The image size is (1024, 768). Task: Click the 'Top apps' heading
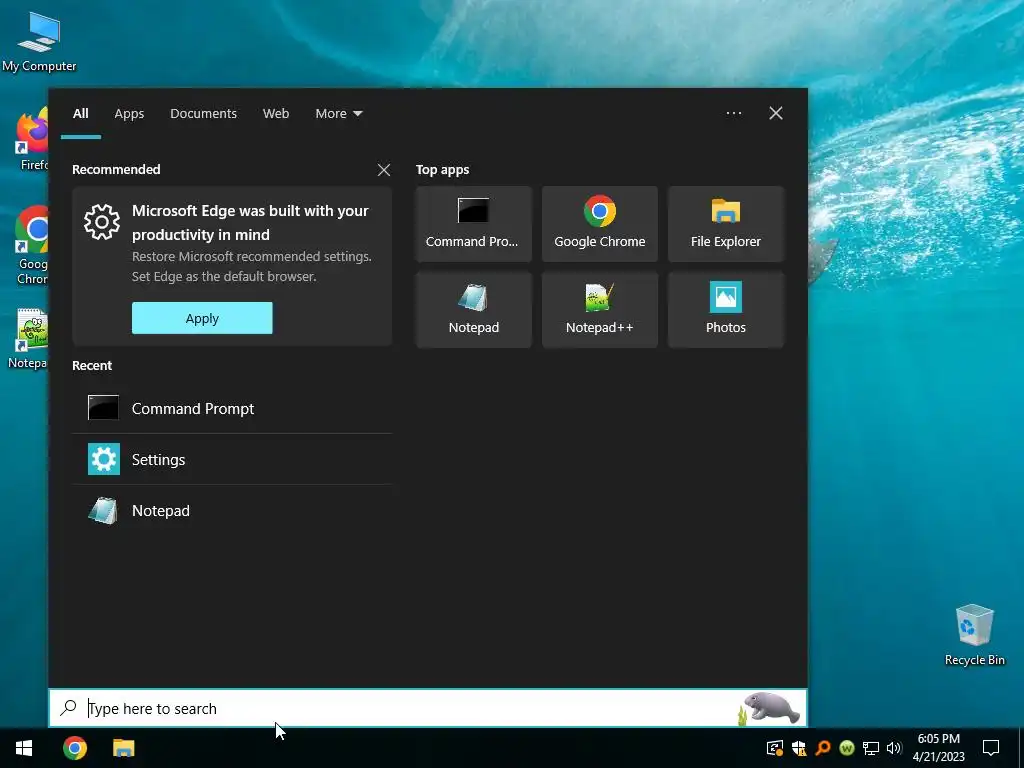443,170
